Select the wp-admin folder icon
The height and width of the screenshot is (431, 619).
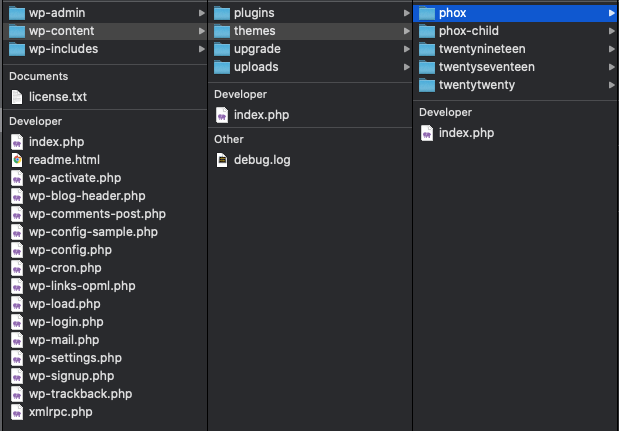17,13
